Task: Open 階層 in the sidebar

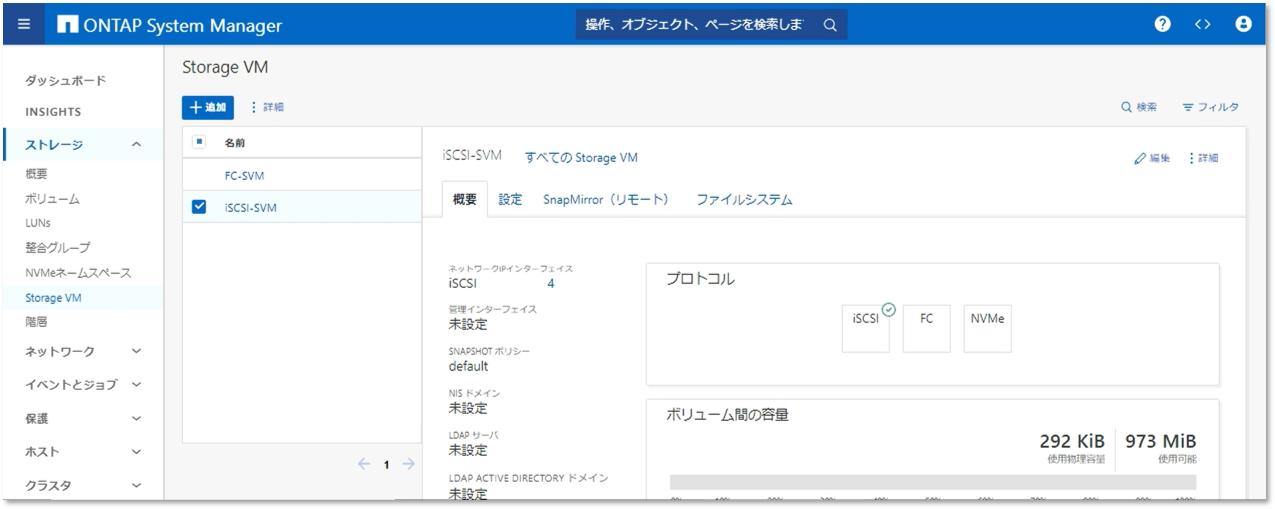Action: click(x=36, y=322)
